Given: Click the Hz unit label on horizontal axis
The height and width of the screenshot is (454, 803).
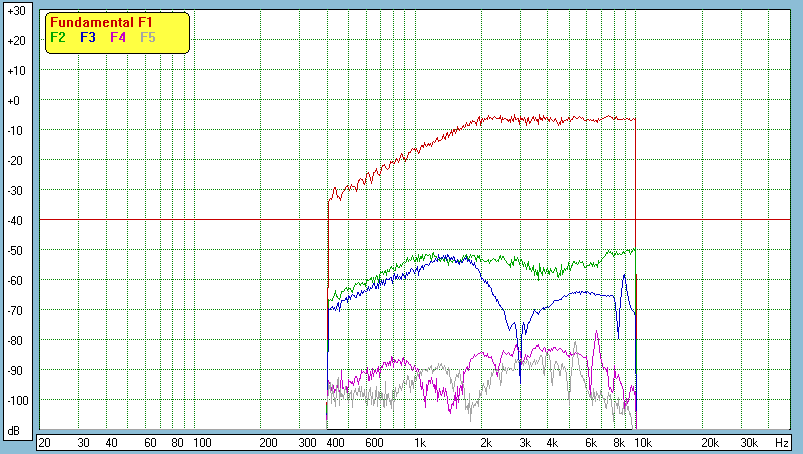Looking at the screenshot, I should click(783, 442).
